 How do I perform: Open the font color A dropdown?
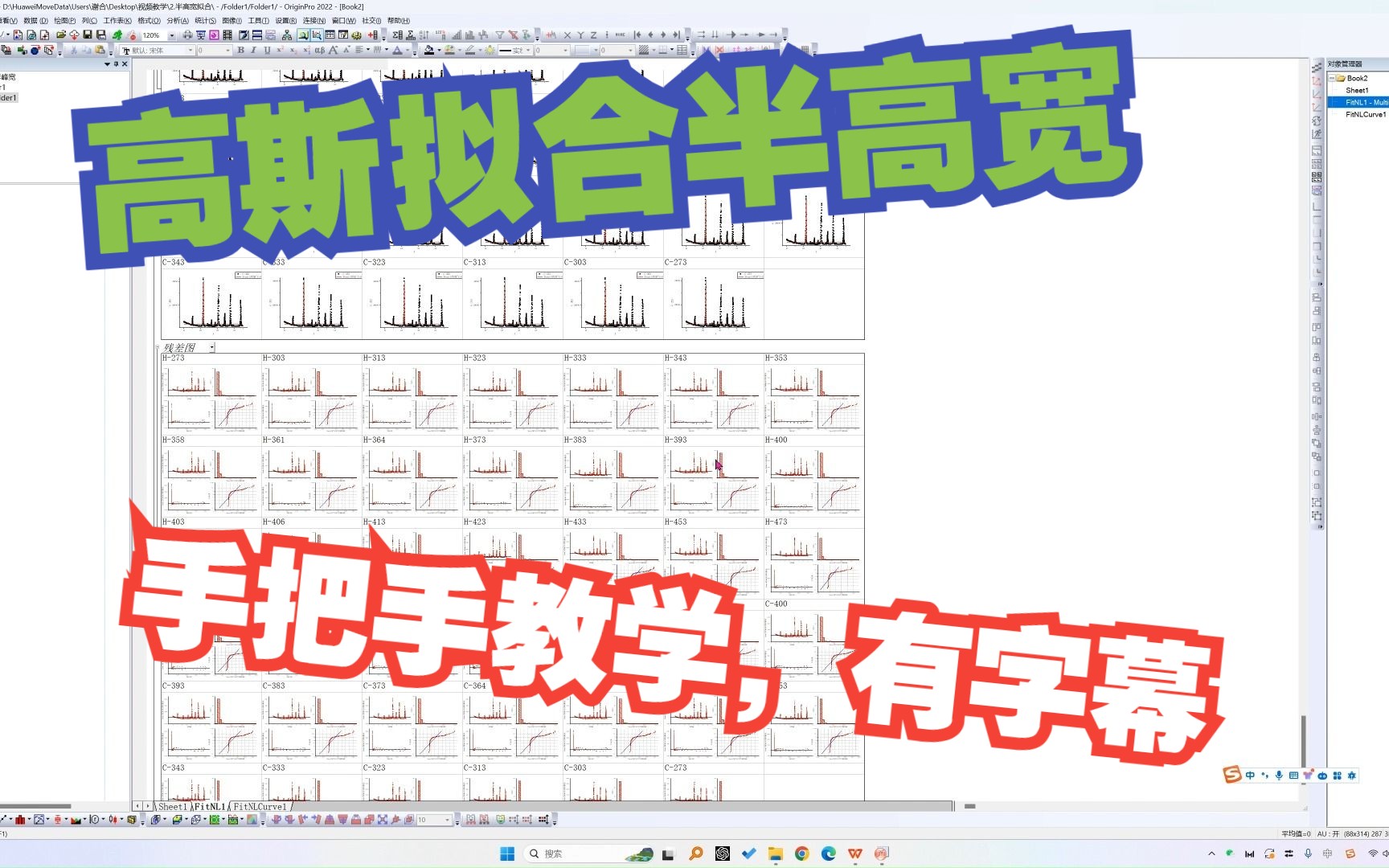[x=408, y=50]
